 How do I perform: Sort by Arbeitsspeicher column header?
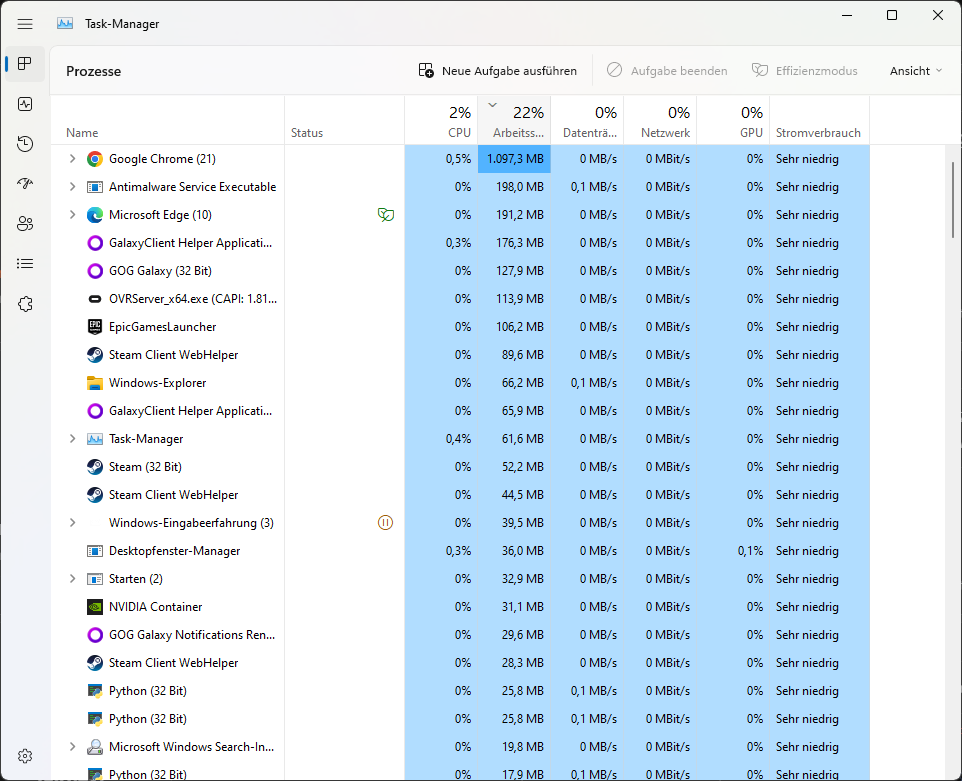514,120
